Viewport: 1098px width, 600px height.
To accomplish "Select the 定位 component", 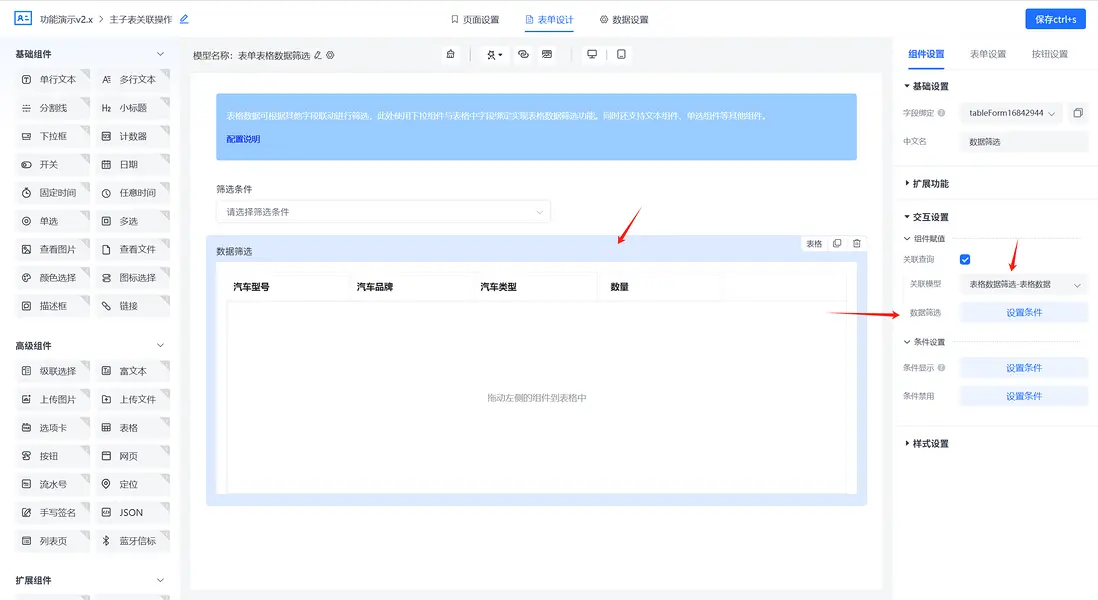I will point(133,484).
